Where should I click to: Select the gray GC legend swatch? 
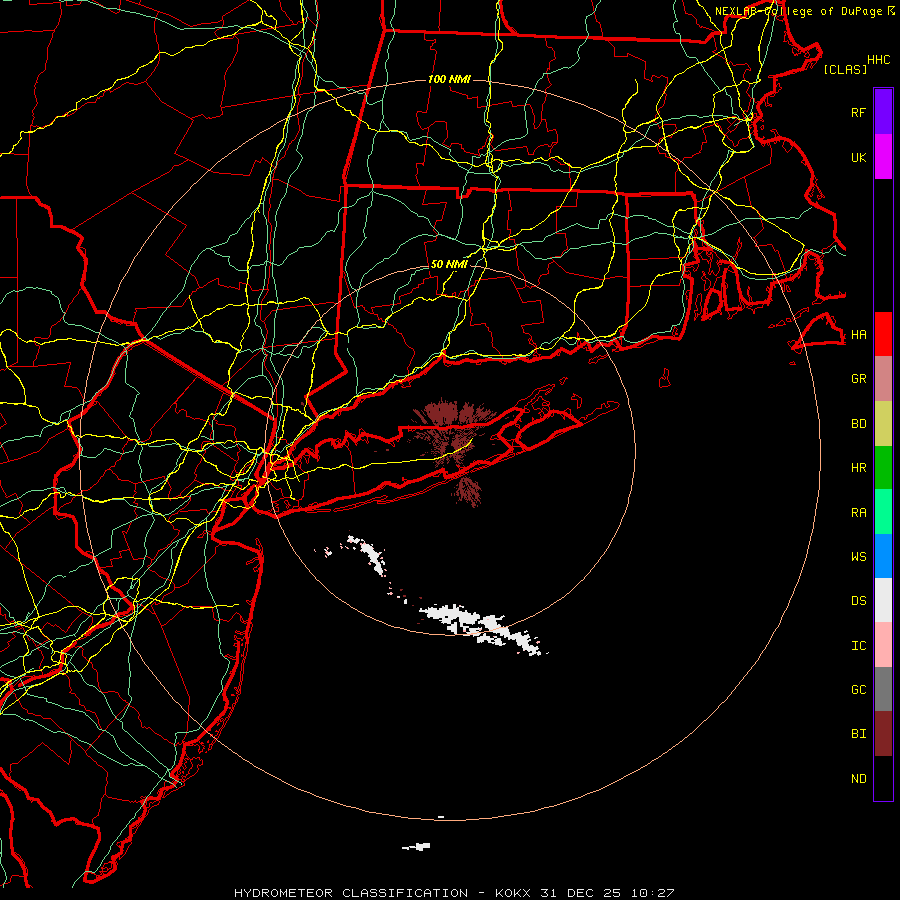pyautogui.click(x=883, y=689)
